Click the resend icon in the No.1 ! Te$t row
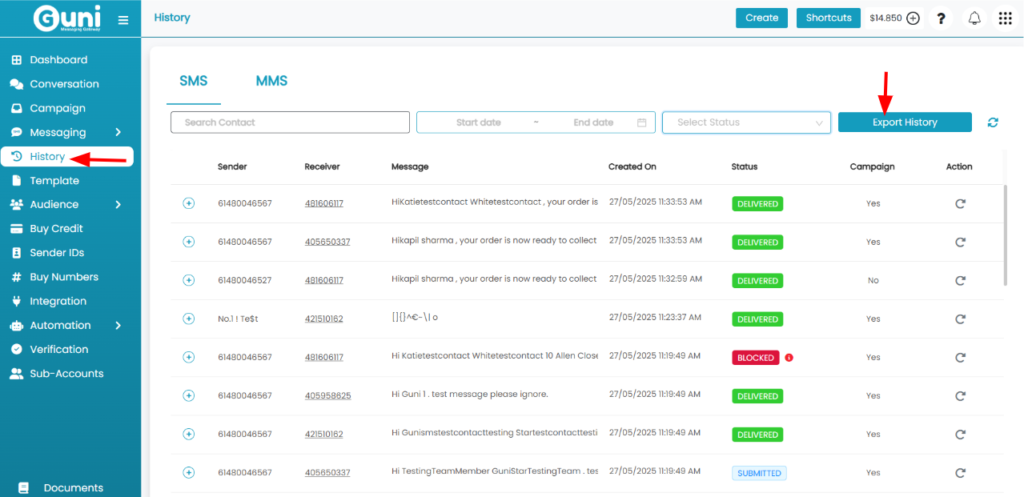 [959, 319]
